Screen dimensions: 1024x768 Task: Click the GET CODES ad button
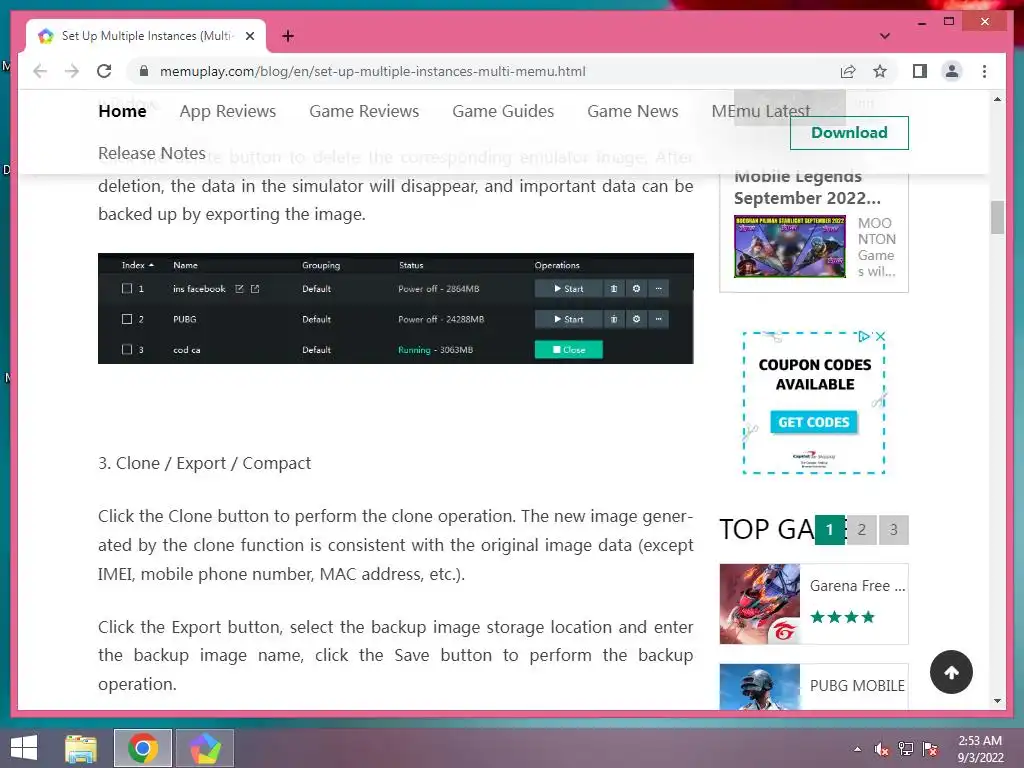813,423
